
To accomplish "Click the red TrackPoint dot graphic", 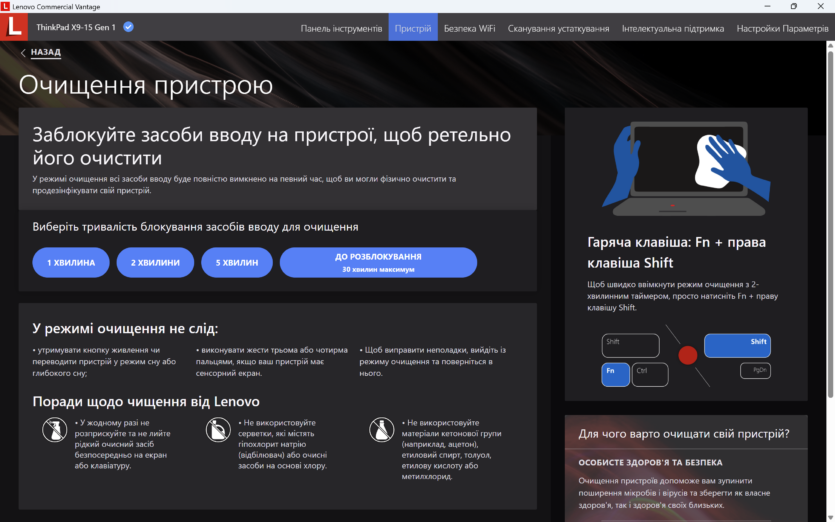I will click(687, 355).
